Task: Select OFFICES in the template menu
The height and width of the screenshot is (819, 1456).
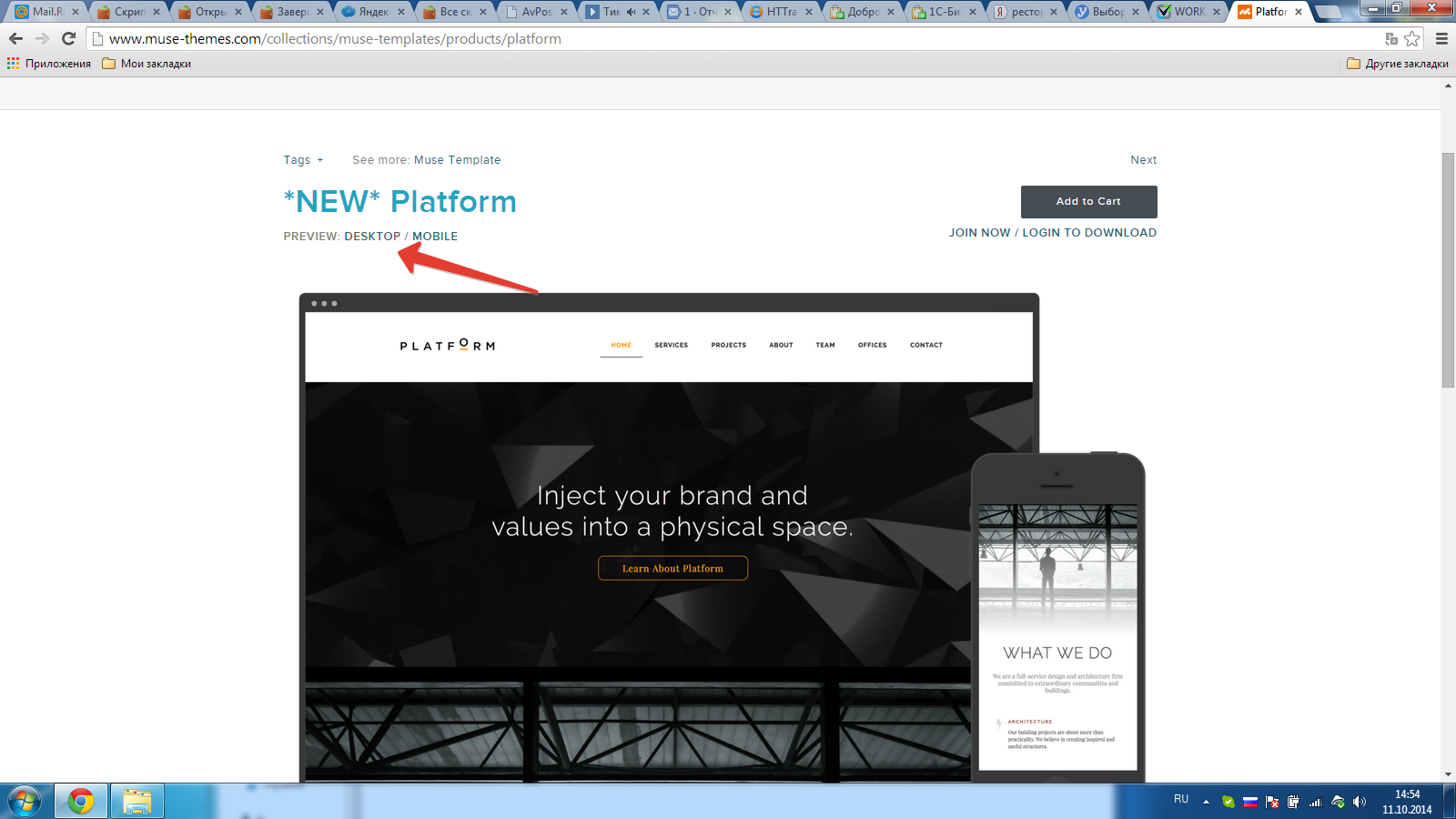Action: tap(873, 346)
